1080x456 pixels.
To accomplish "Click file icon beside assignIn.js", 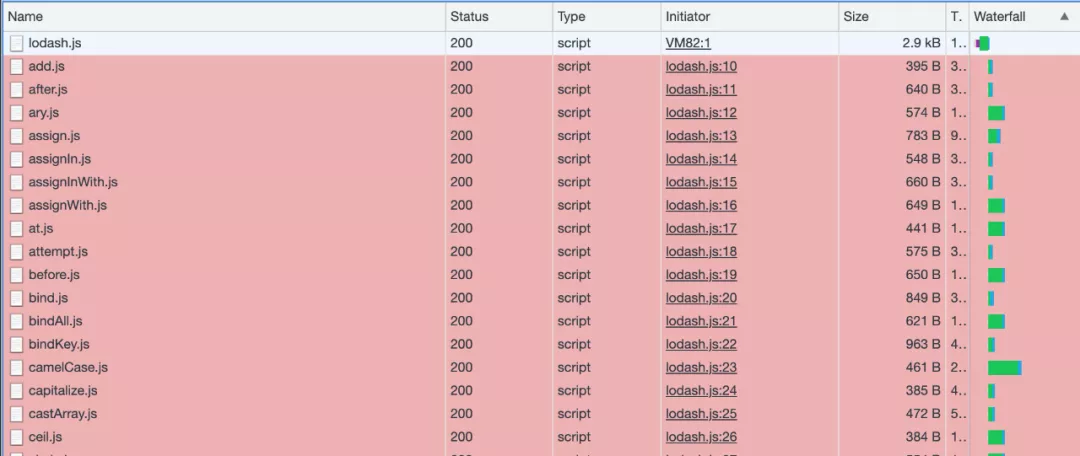I will (17, 159).
